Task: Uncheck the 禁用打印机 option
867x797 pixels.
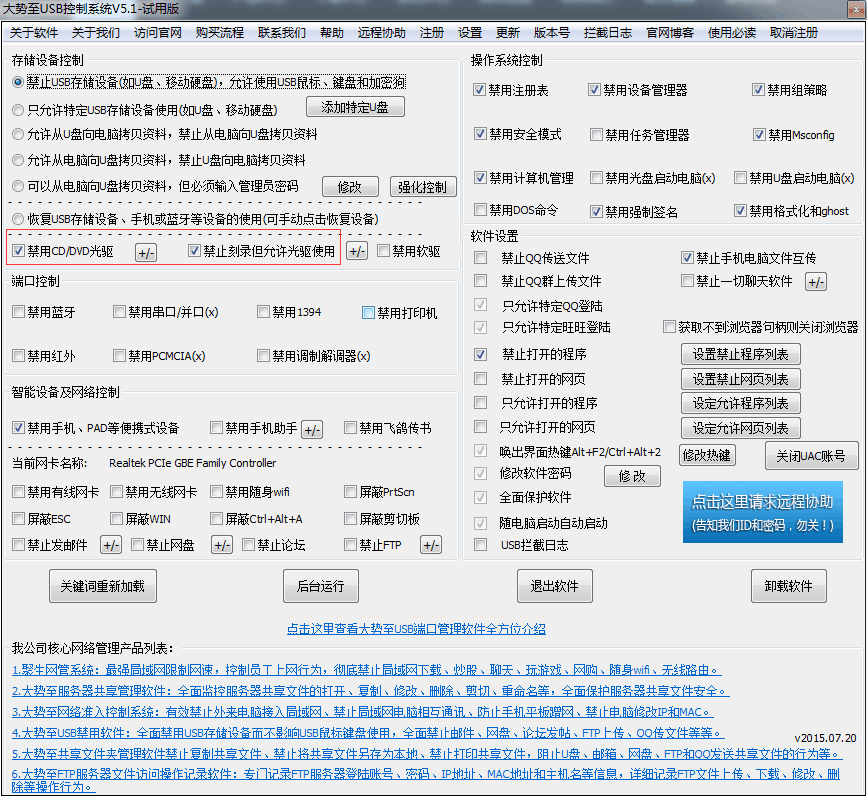Action: (368, 310)
